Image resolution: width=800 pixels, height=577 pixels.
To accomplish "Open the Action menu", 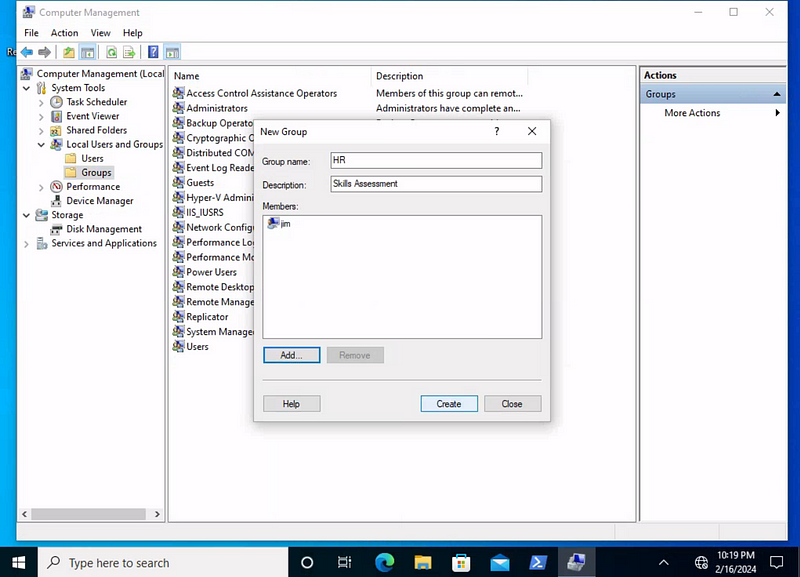I will pos(64,33).
